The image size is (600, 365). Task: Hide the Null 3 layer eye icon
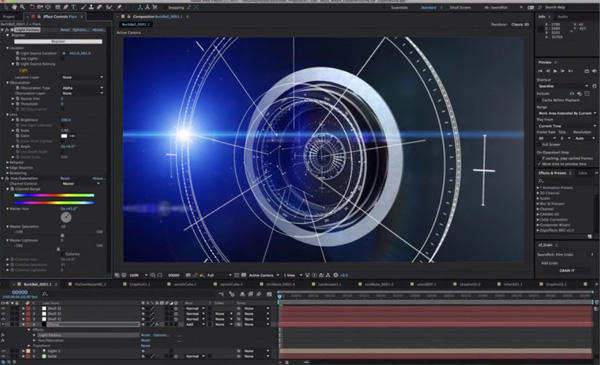pos(3,308)
